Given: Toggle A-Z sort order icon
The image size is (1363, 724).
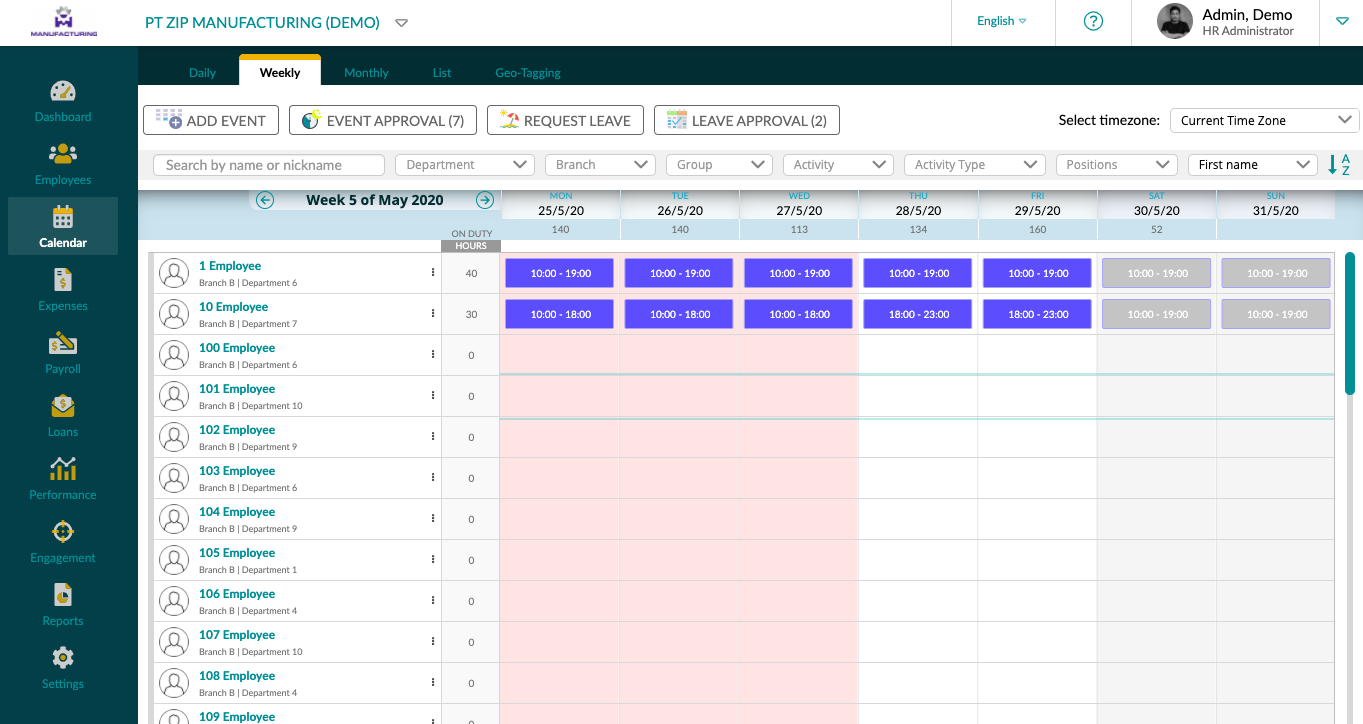Looking at the screenshot, I should (1339, 165).
